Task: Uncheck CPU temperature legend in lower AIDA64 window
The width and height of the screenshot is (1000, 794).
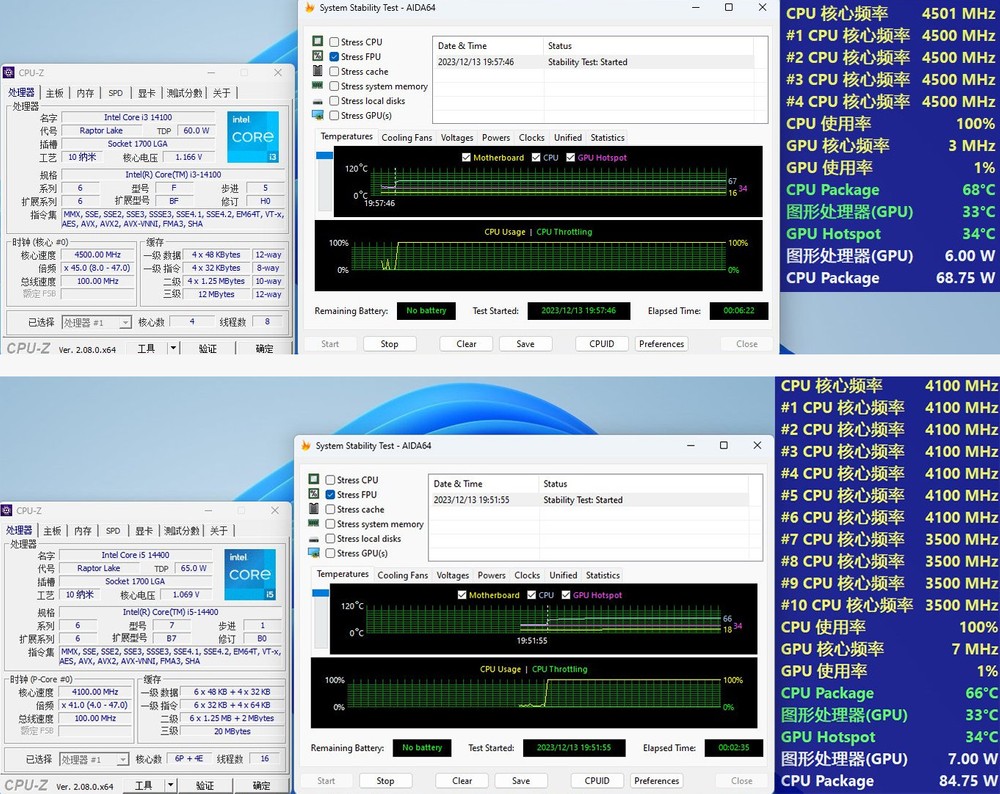Action: (531, 595)
